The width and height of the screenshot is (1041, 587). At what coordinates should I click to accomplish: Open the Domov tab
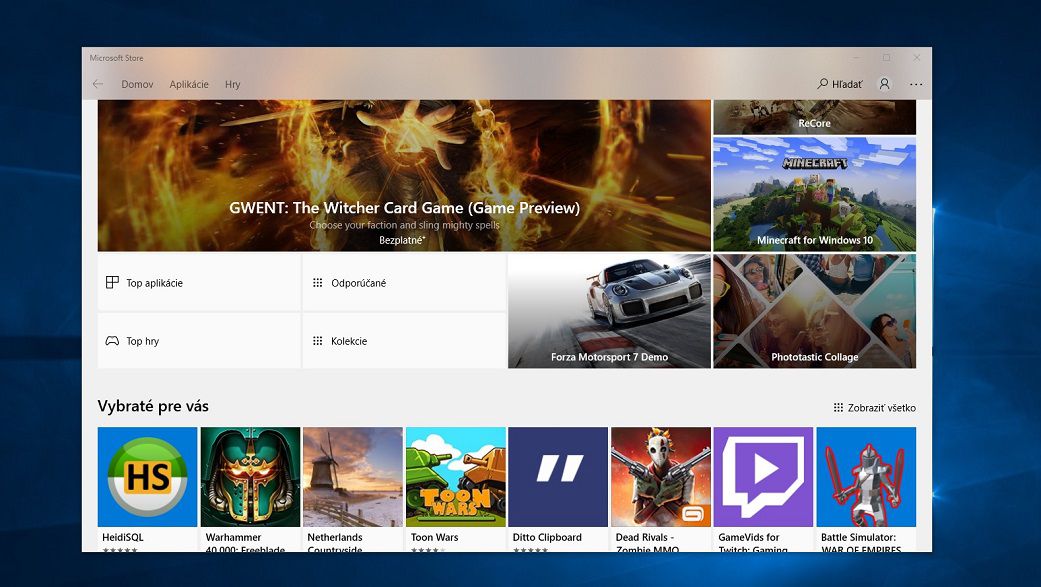click(x=137, y=84)
